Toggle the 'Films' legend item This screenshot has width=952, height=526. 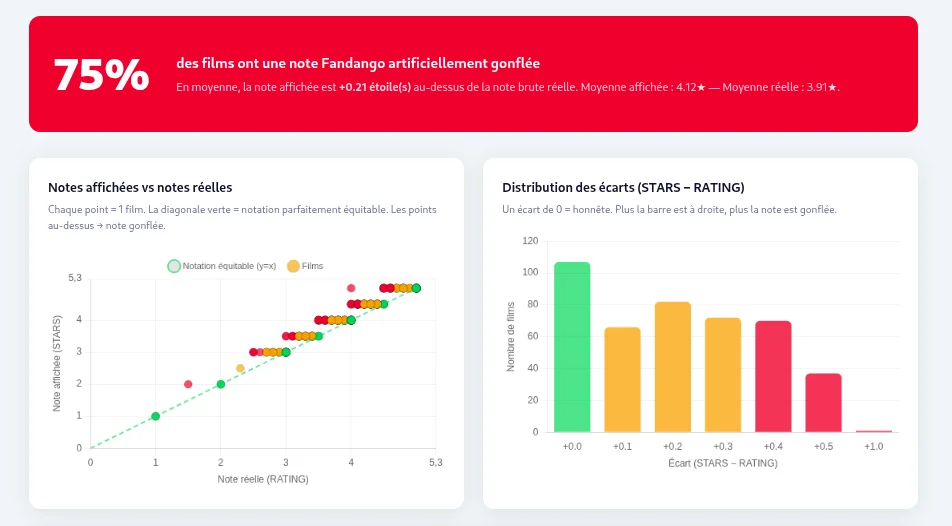305,266
